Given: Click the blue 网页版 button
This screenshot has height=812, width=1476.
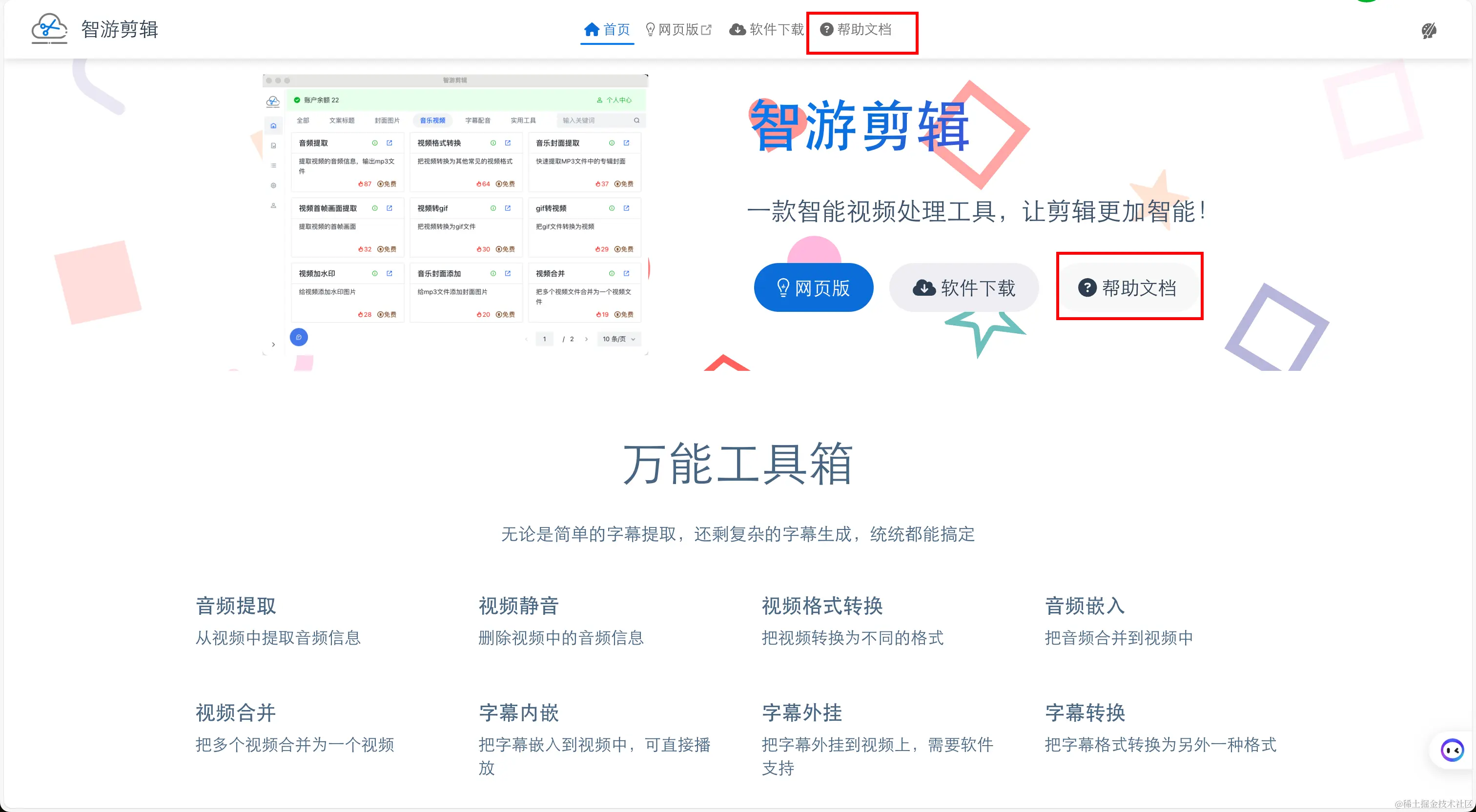Looking at the screenshot, I should [813, 288].
